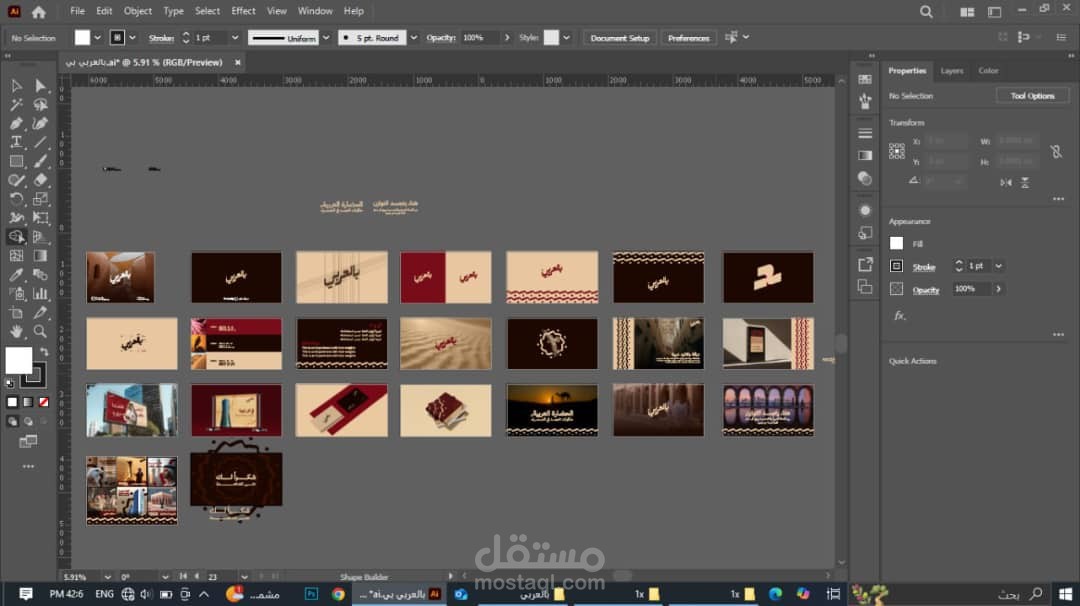Viewport: 1080px width, 606px height.
Task: Reset default fill and stroke
Action: tap(10, 382)
